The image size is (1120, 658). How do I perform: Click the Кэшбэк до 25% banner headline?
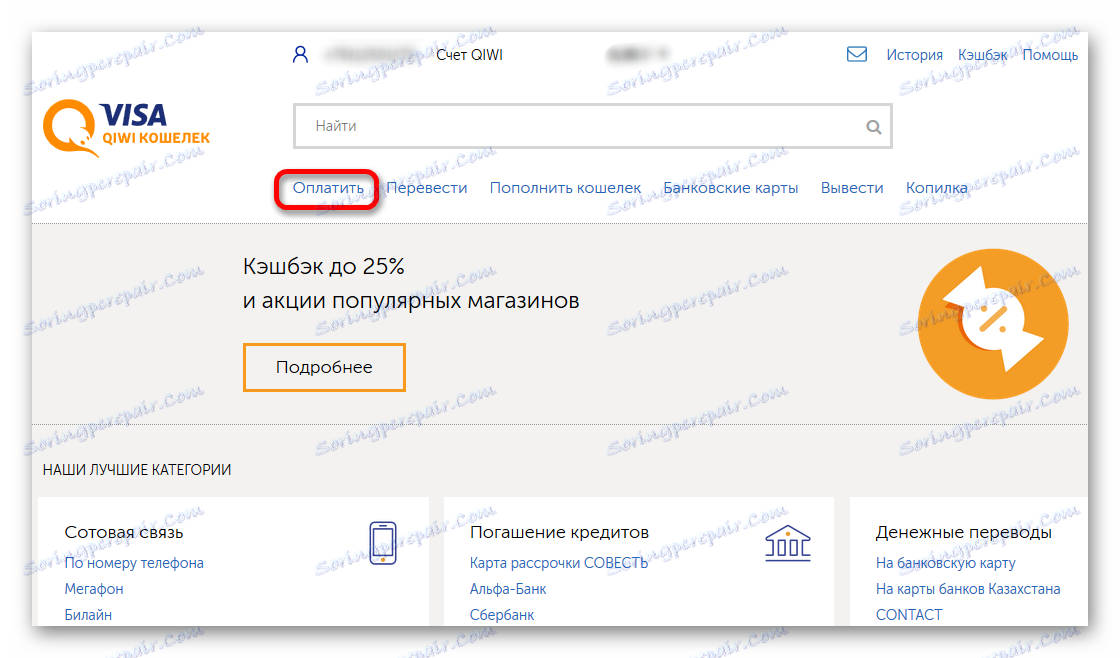point(324,266)
